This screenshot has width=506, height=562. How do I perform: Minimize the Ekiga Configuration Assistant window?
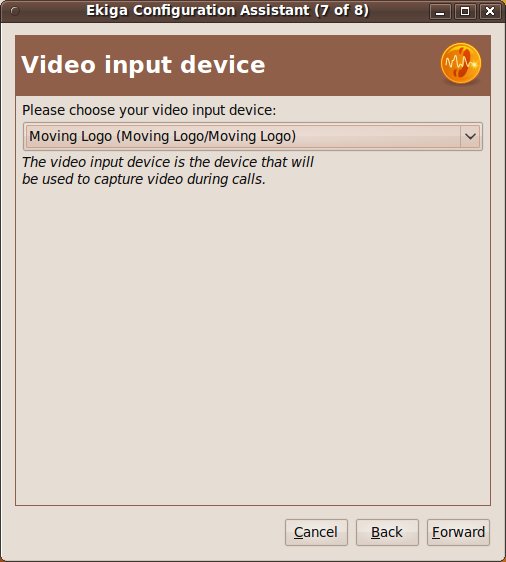pyautogui.click(x=440, y=11)
